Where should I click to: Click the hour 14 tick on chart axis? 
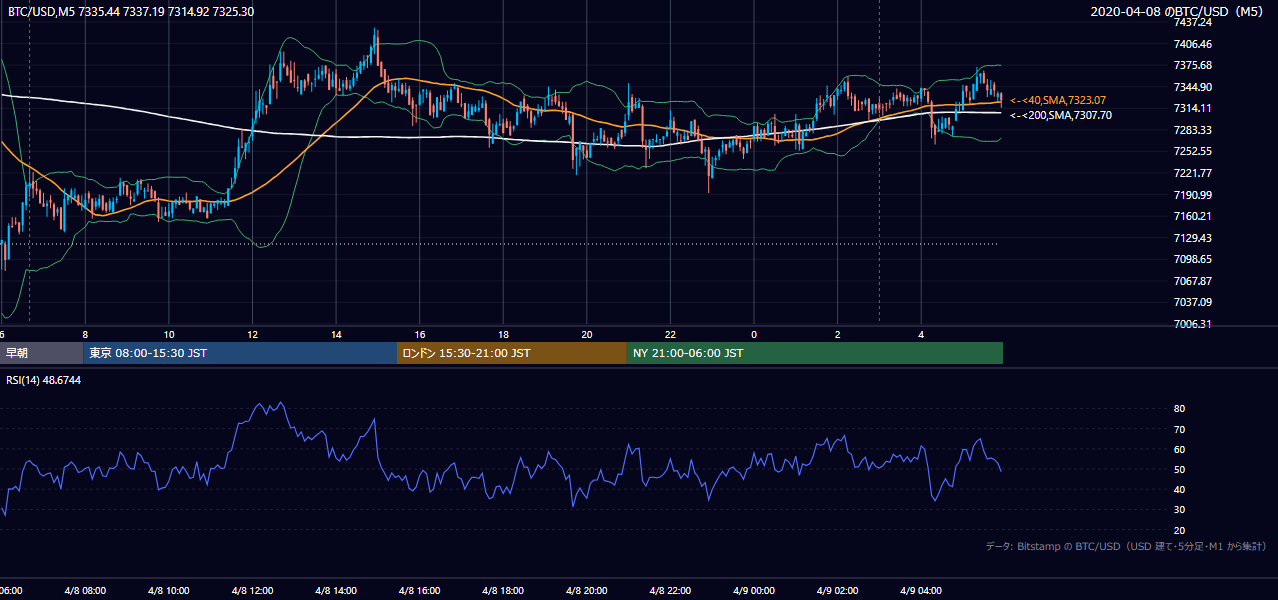click(337, 334)
